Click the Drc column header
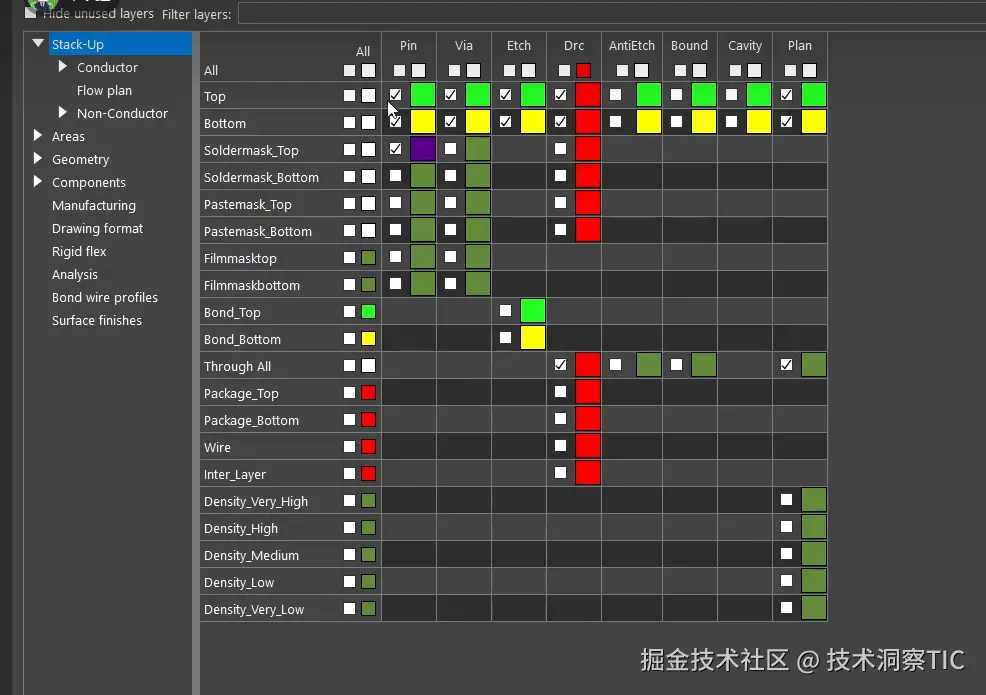The image size is (986, 695). 573,45
